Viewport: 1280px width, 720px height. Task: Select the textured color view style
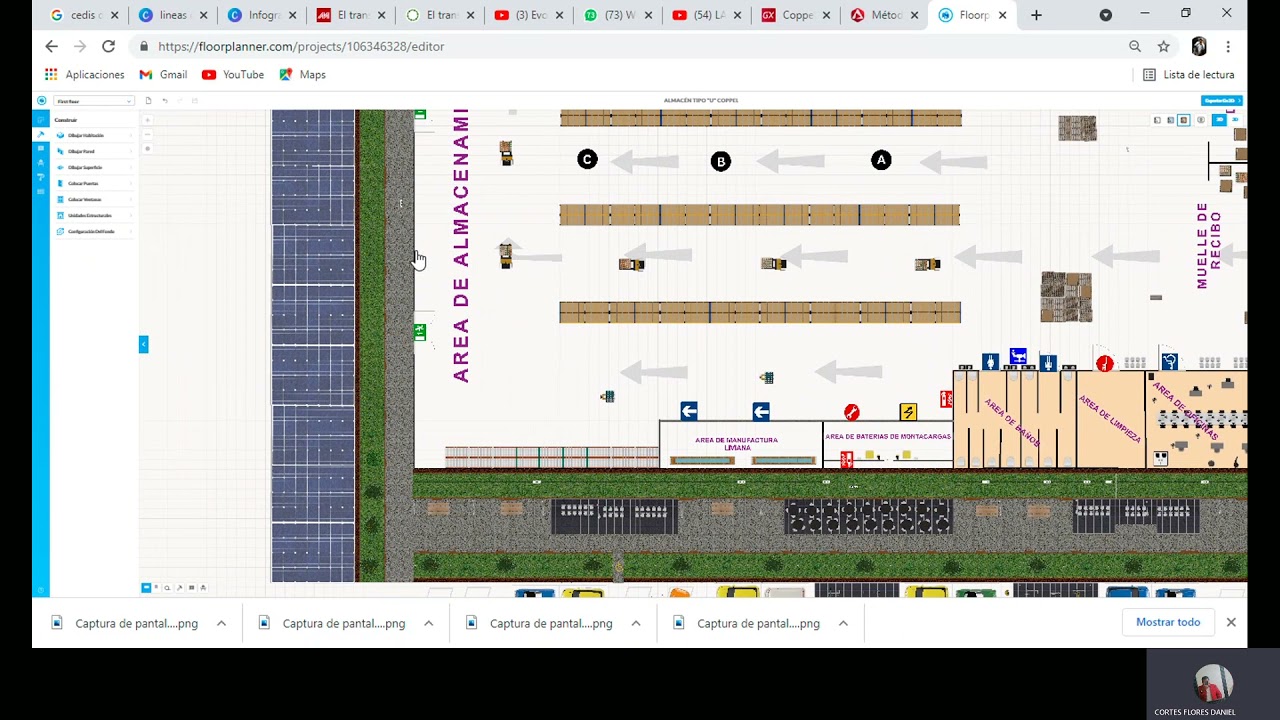point(1184,120)
